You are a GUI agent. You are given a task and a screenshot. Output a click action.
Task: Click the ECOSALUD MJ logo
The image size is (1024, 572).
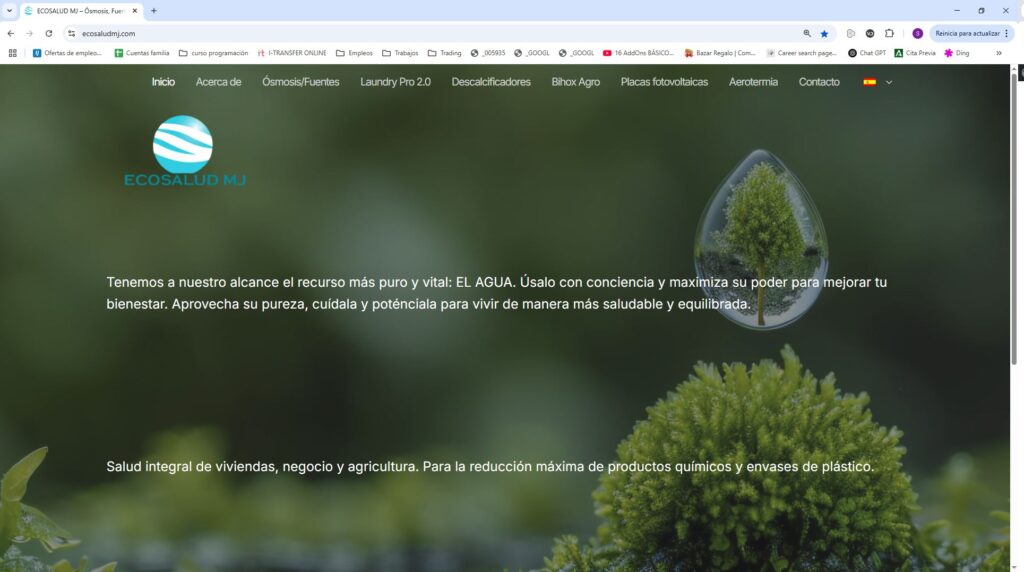pyautogui.click(x=184, y=151)
